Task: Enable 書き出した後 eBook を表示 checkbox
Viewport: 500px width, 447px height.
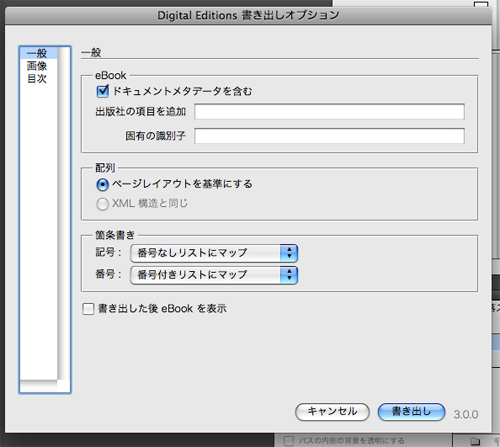Action: pos(88,309)
